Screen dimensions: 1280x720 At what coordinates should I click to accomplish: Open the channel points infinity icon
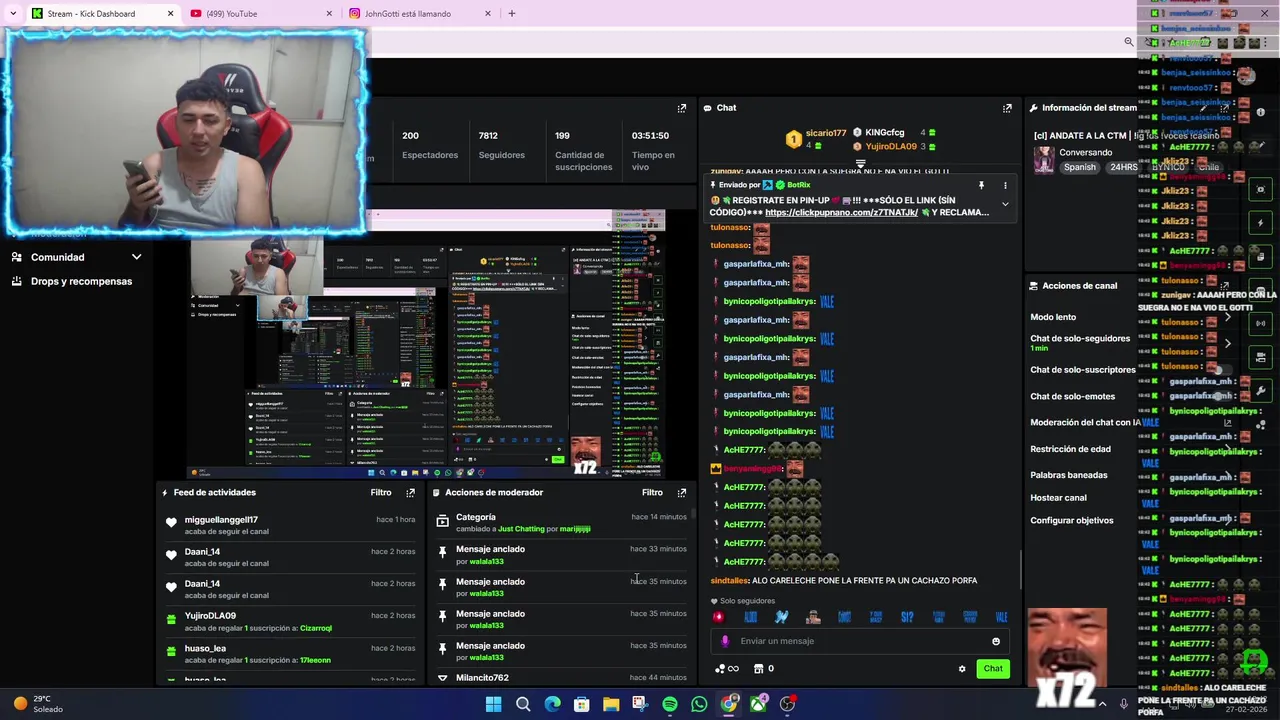(727, 669)
